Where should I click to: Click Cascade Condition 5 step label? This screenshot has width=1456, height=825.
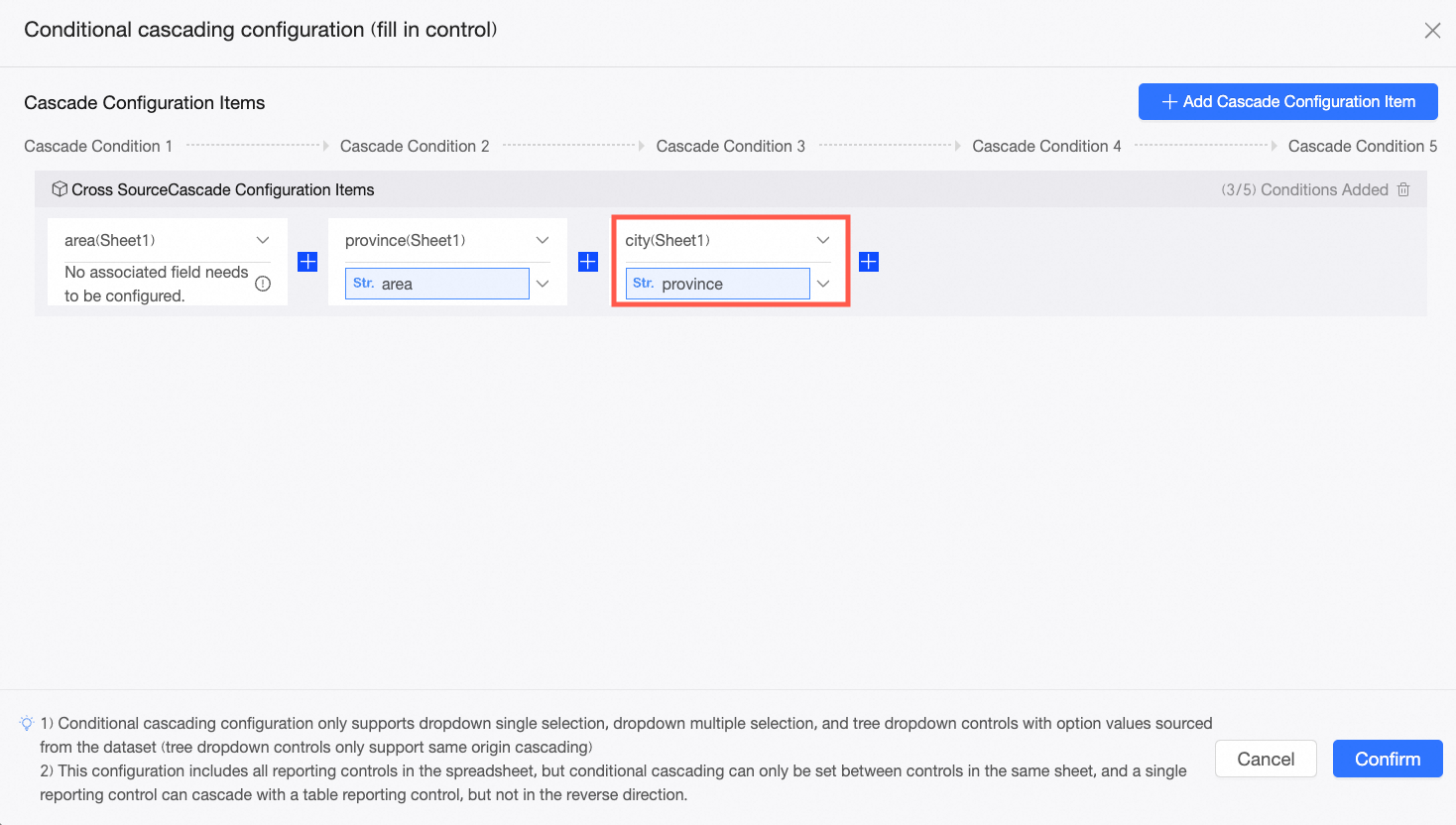pyautogui.click(x=1363, y=146)
